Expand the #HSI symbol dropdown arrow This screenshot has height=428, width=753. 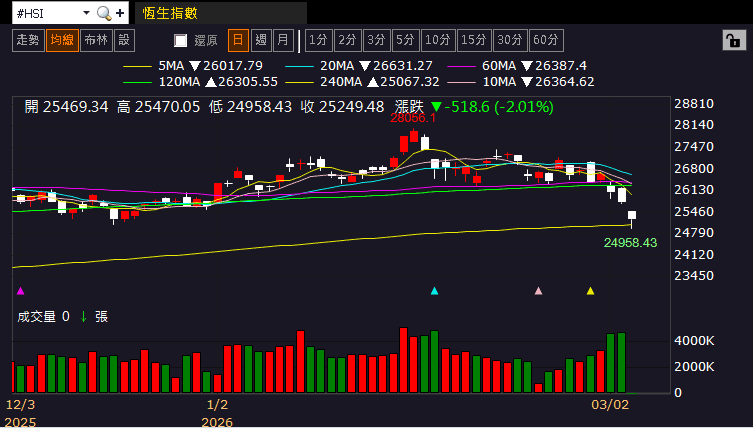pyautogui.click(x=86, y=13)
